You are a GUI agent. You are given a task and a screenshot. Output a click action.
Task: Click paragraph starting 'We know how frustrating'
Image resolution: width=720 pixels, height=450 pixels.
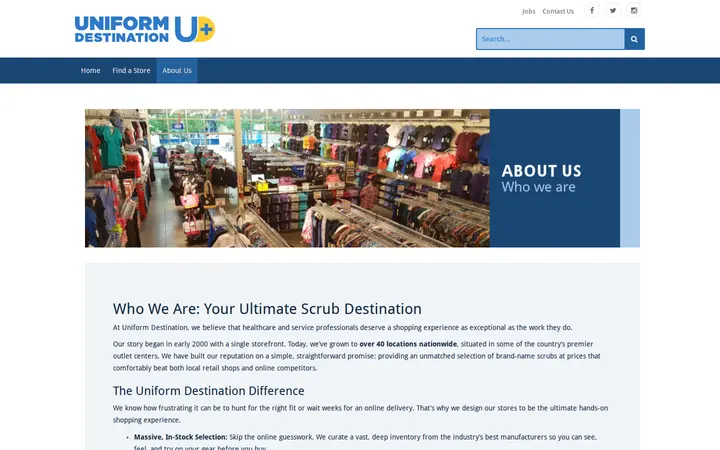pyautogui.click(x=360, y=414)
